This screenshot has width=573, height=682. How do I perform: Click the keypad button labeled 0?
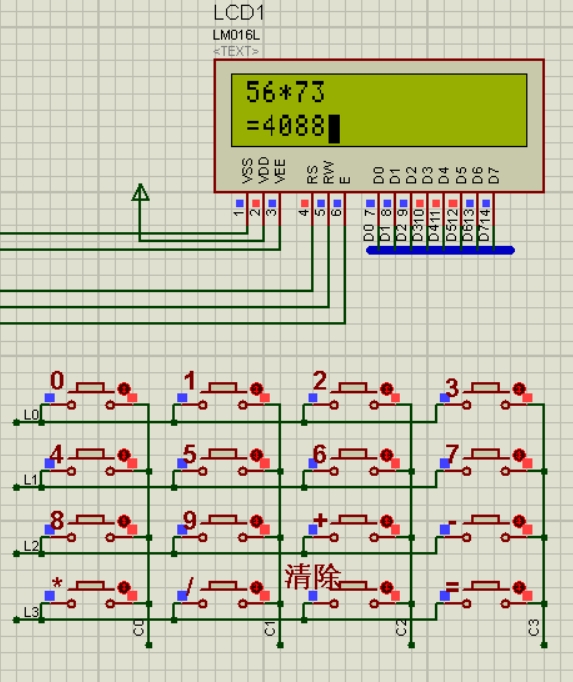(x=90, y=388)
